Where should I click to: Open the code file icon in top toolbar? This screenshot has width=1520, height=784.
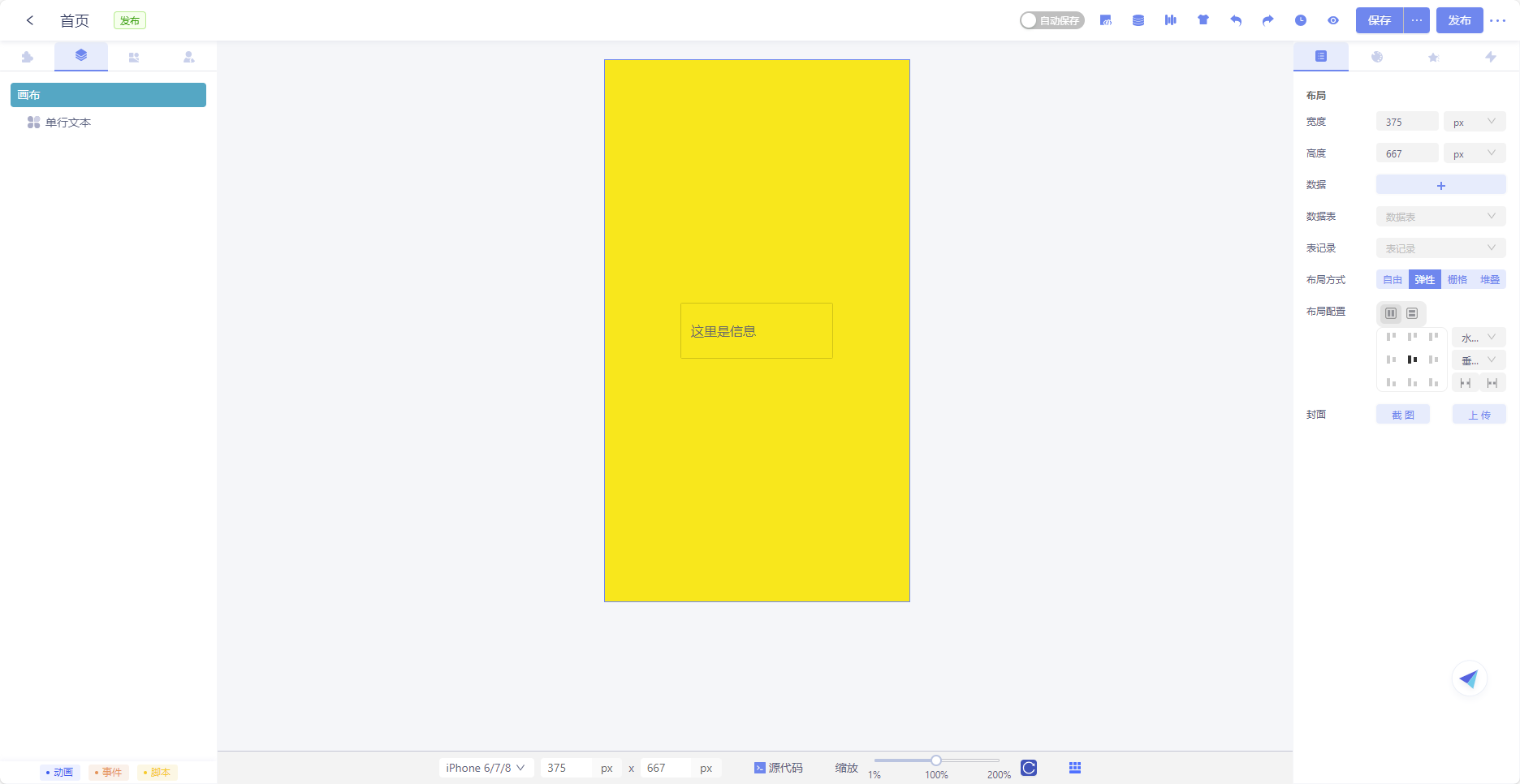(x=1106, y=20)
